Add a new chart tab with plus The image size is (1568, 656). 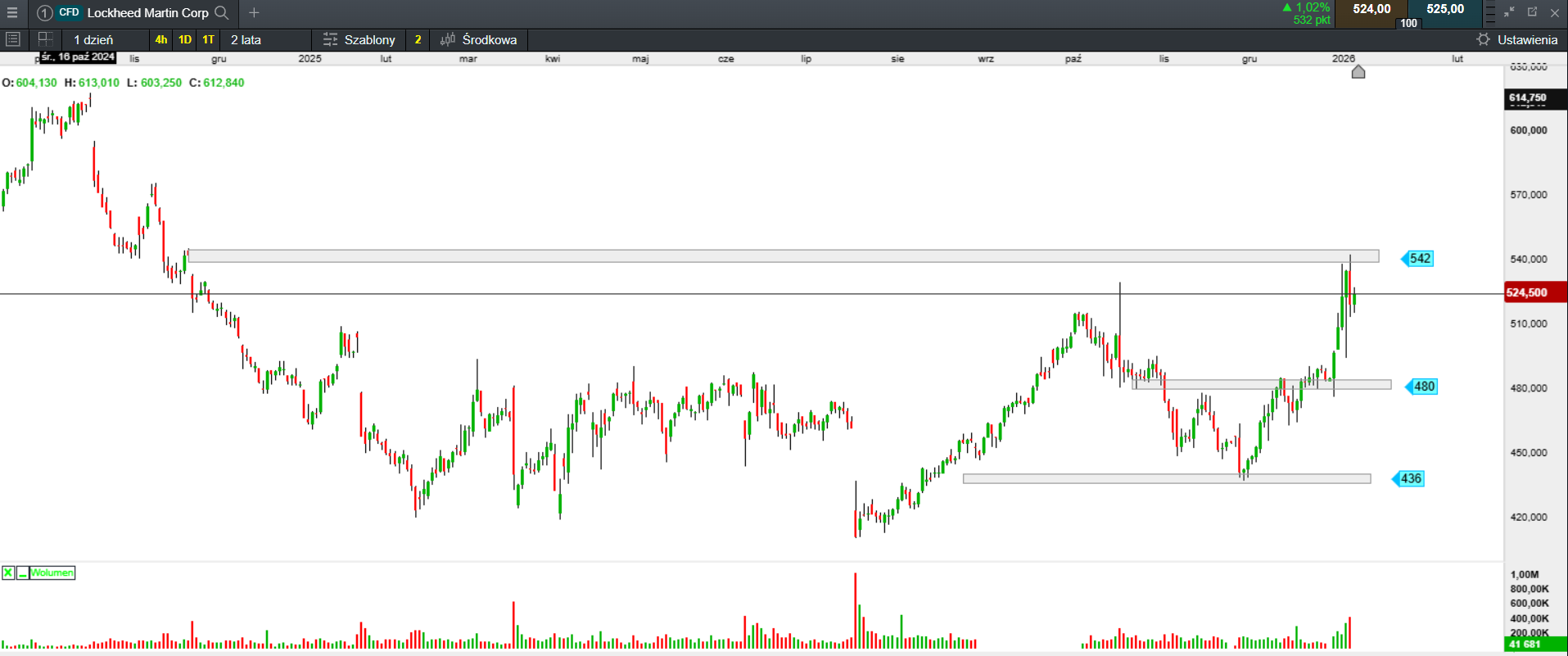point(254,12)
